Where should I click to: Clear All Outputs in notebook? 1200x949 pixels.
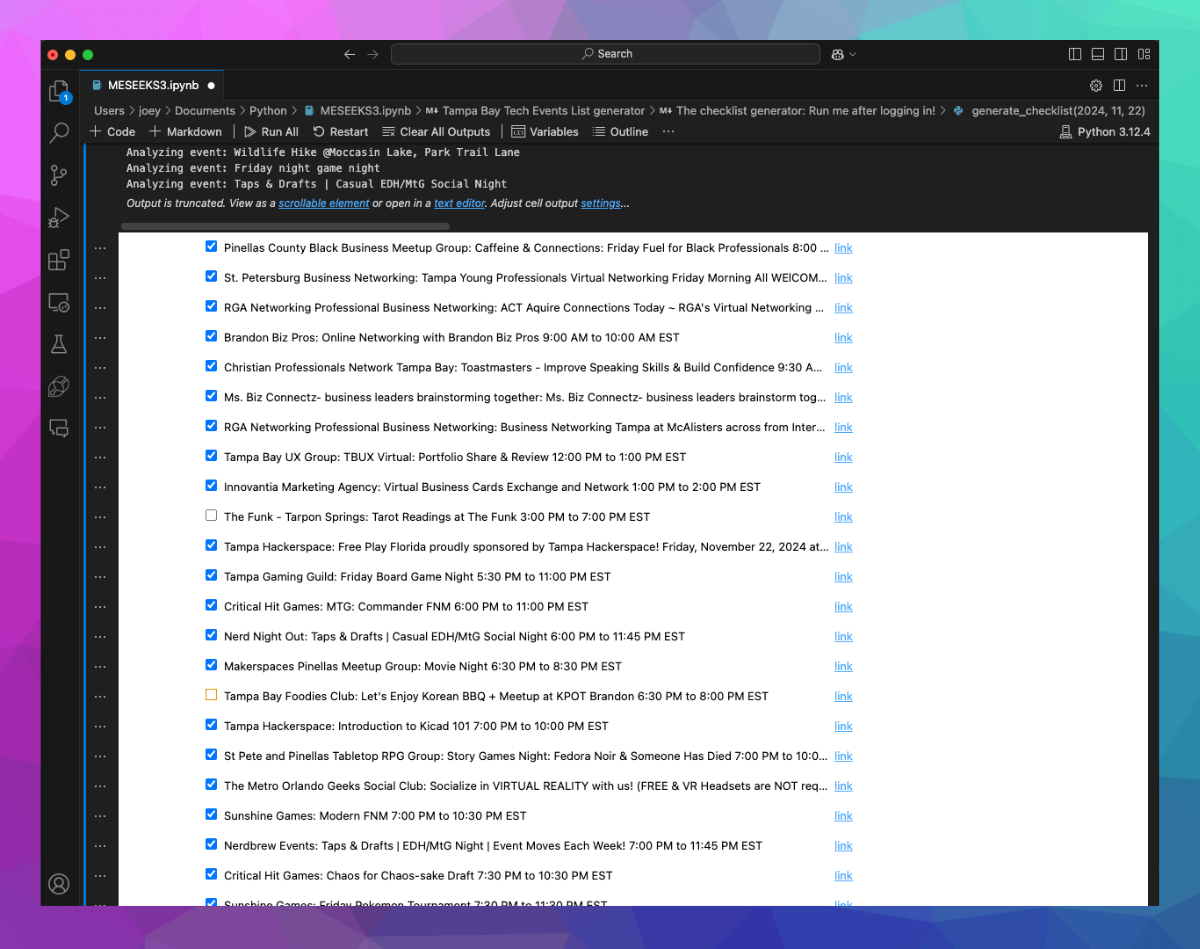pyautogui.click(x=436, y=132)
